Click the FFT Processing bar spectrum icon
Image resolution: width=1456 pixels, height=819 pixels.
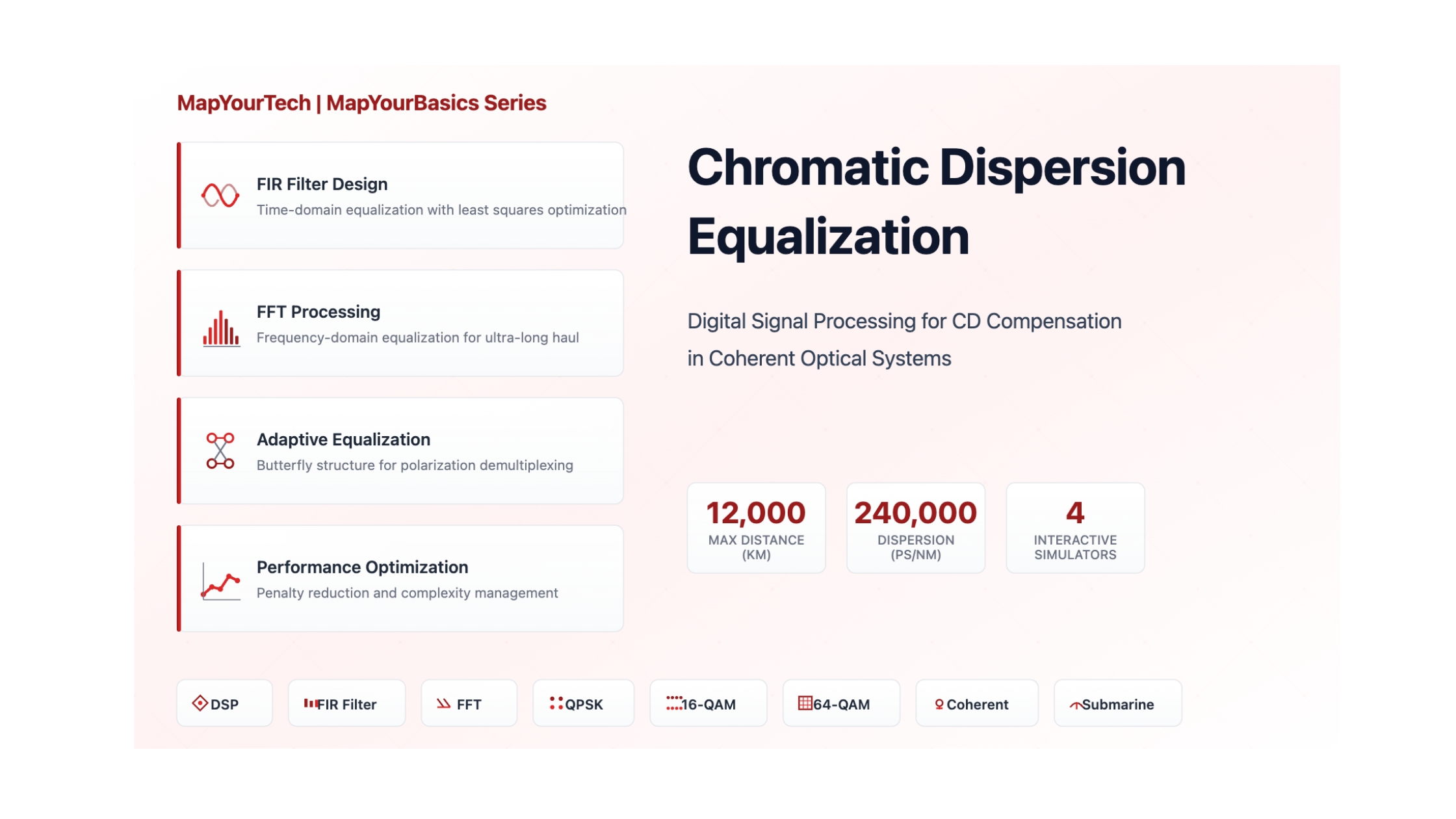(221, 328)
